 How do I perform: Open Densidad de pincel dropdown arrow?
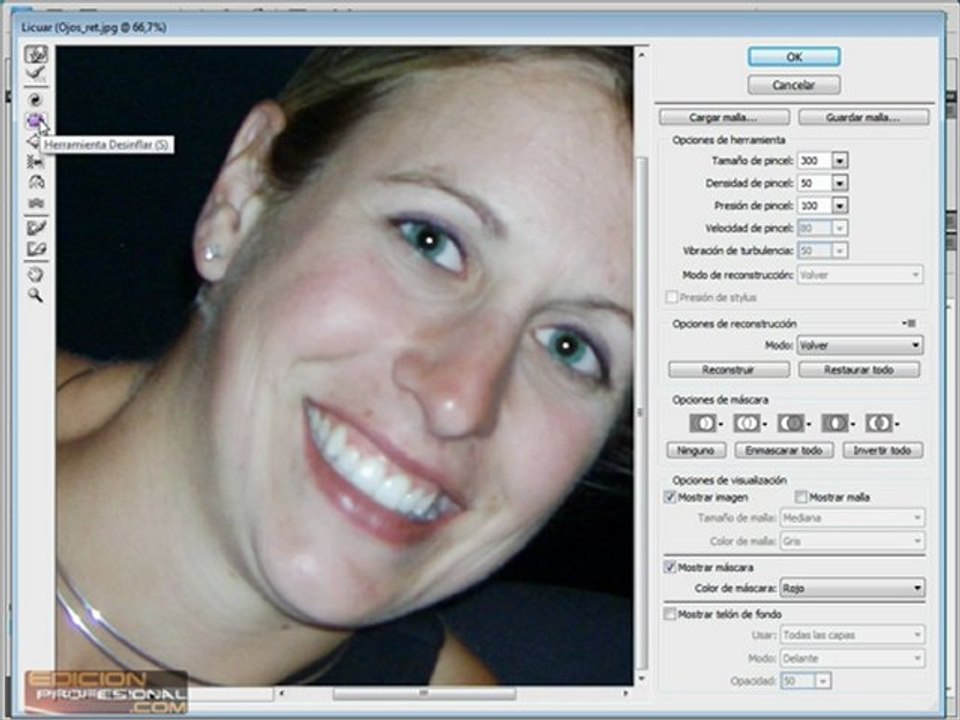tap(840, 183)
